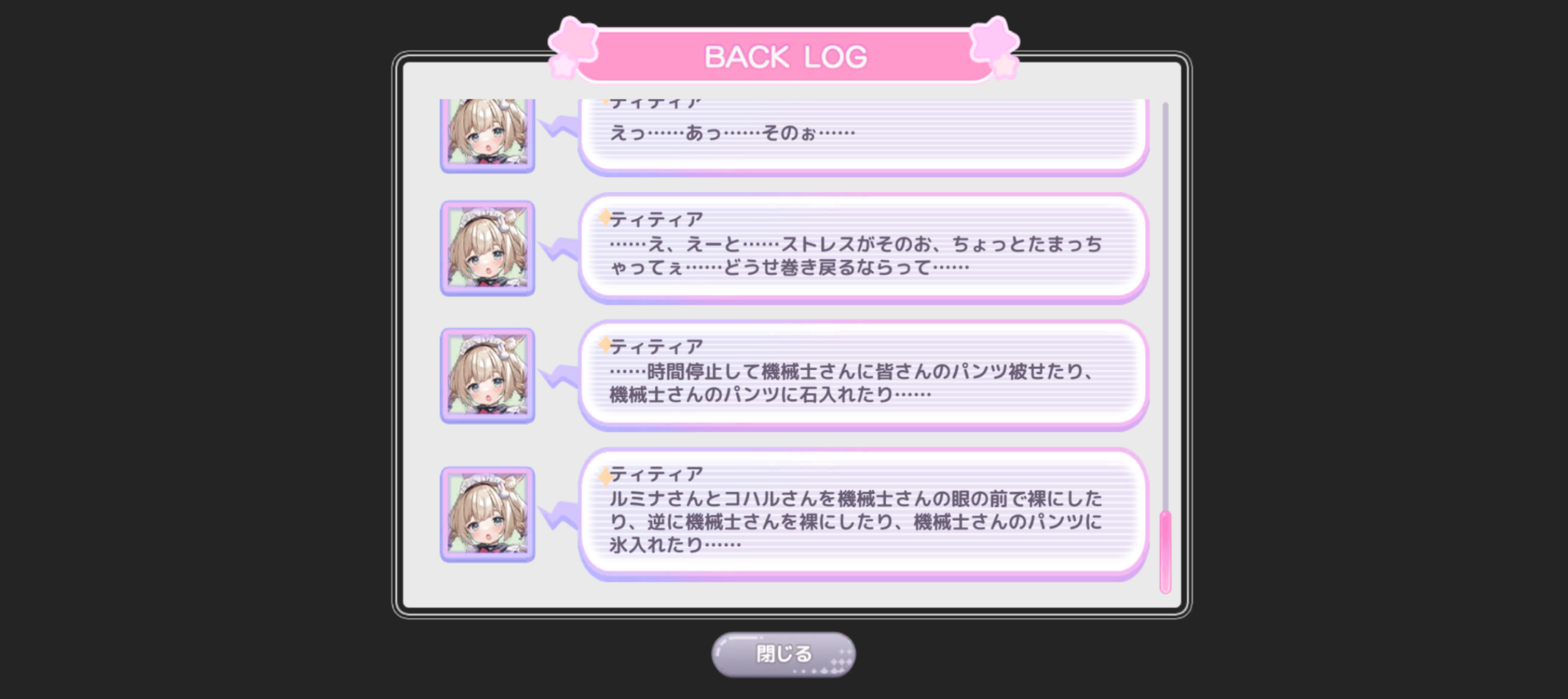Click the partially visible top Titia portrait
Viewport: 1568px width, 699px height.
click(488, 135)
